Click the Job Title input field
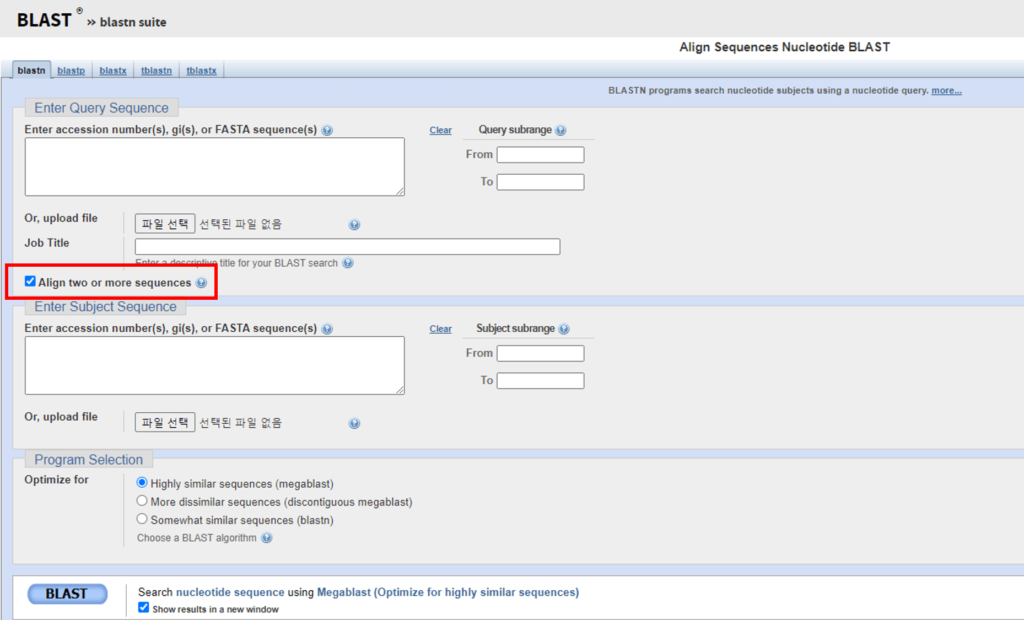Viewport: 1024px width, 620px height. pyautogui.click(x=347, y=246)
